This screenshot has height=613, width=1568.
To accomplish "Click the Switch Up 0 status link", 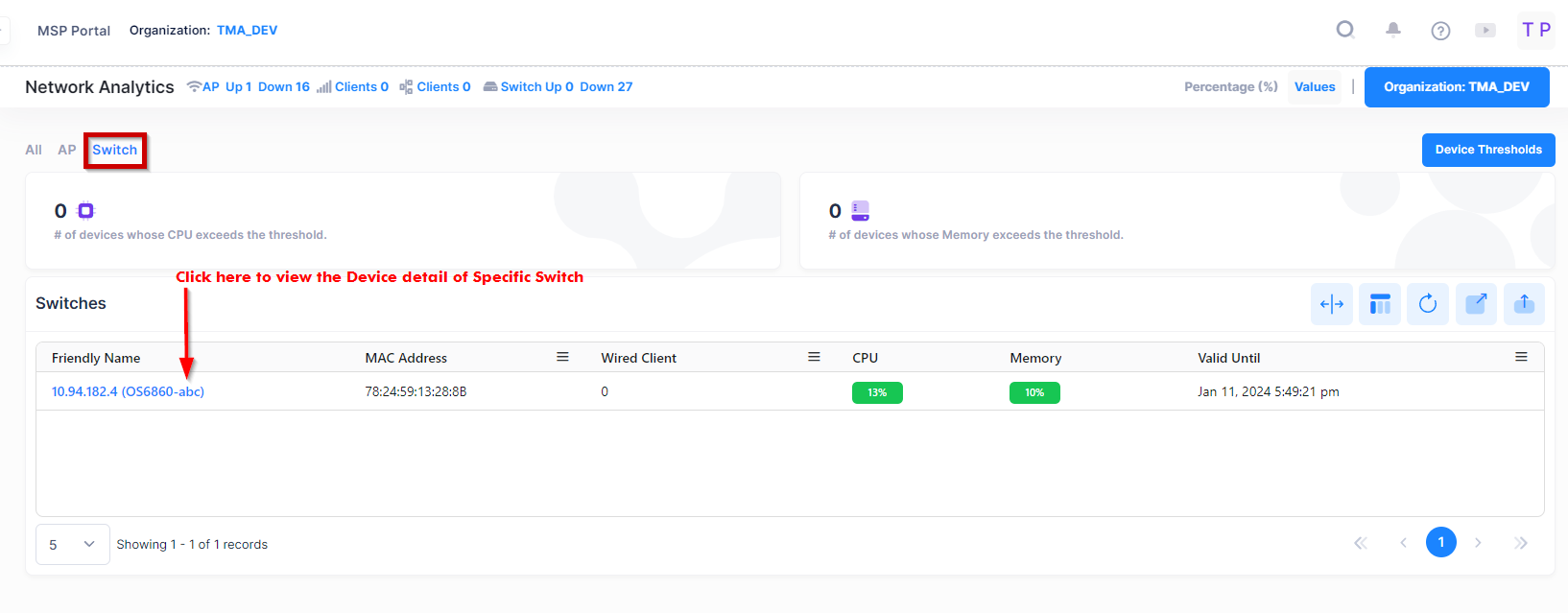I will (537, 86).
